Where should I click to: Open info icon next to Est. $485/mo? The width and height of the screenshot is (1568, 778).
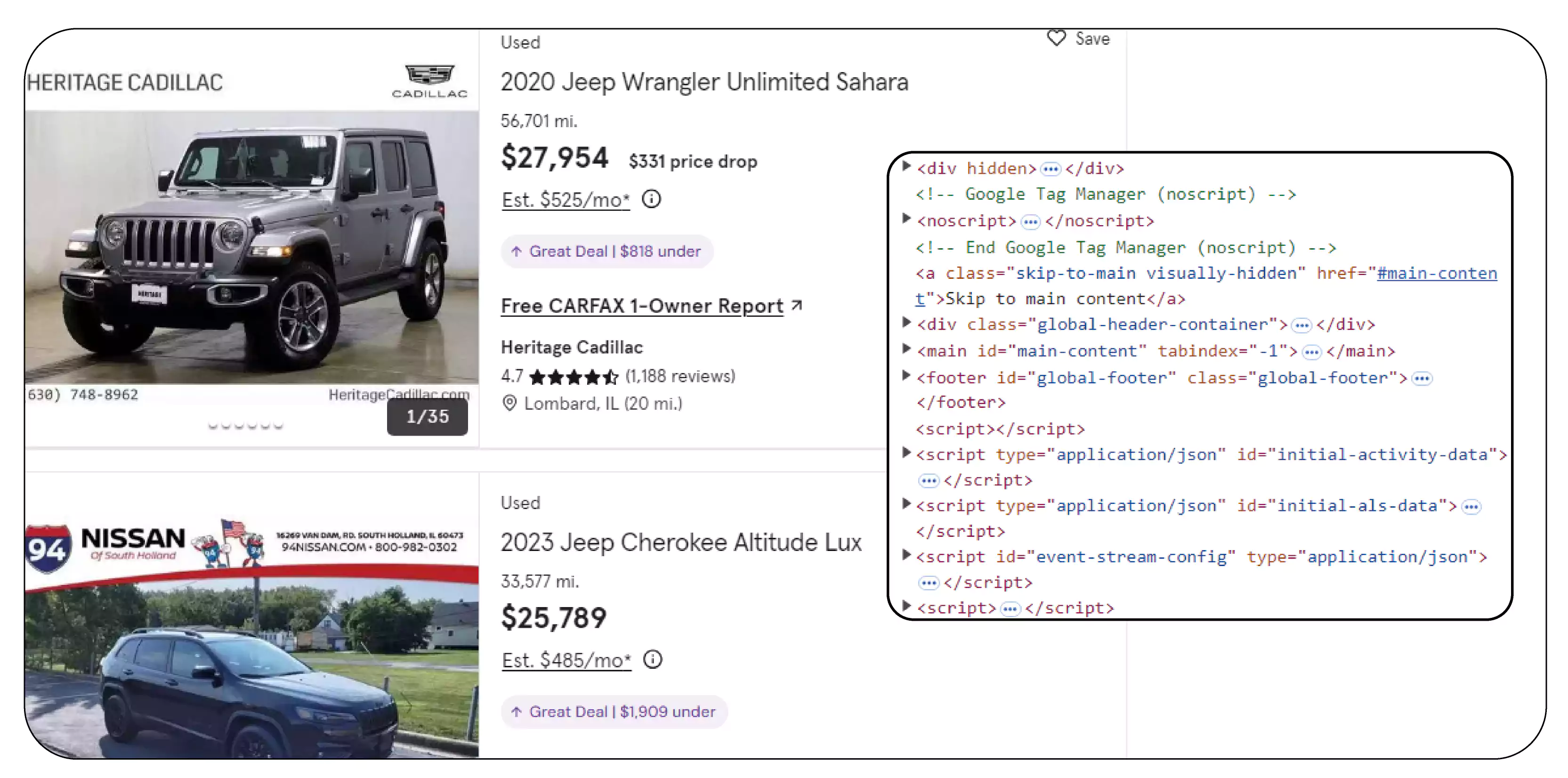point(653,659)
